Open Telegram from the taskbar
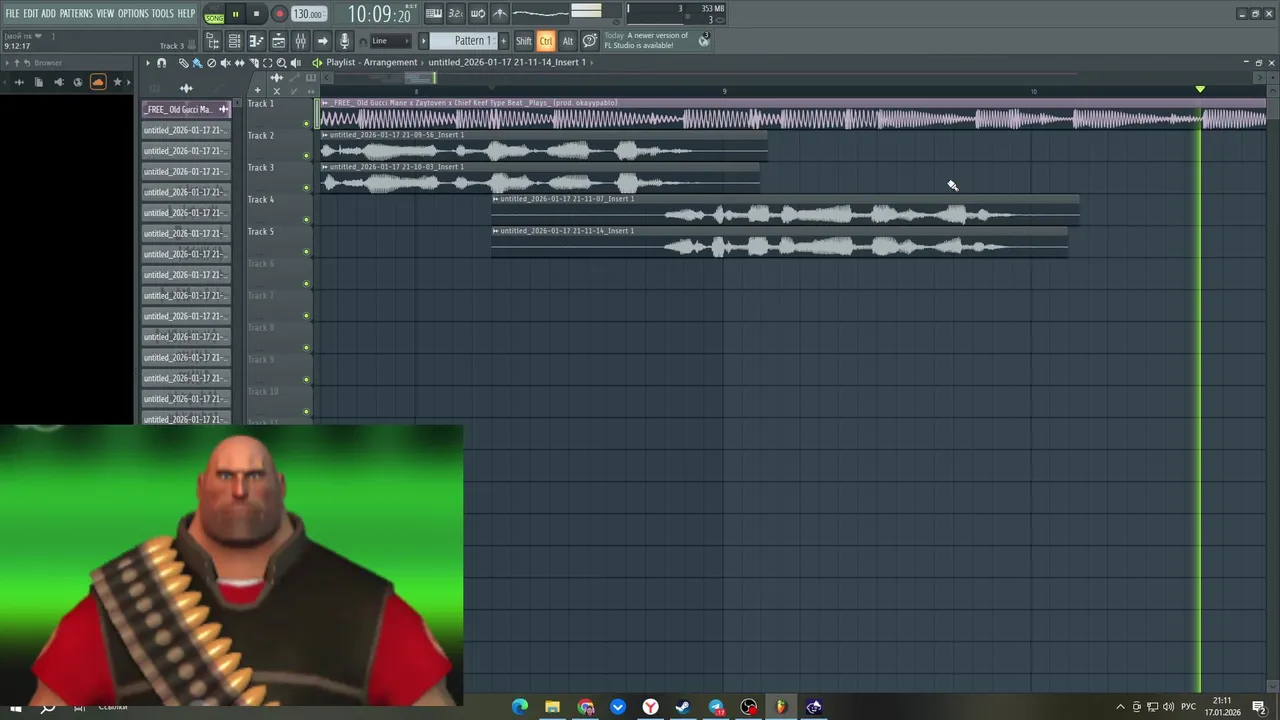 click(716, 707)
